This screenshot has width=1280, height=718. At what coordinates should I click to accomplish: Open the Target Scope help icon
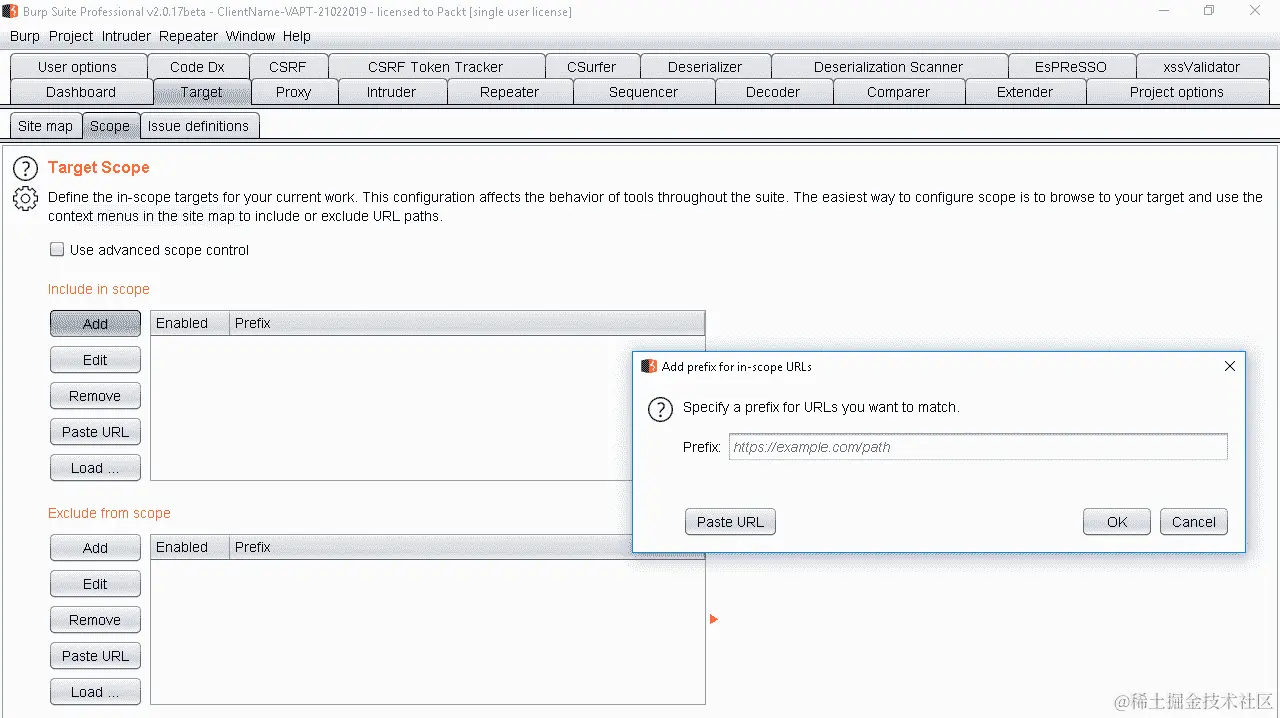tap(25, 168)
